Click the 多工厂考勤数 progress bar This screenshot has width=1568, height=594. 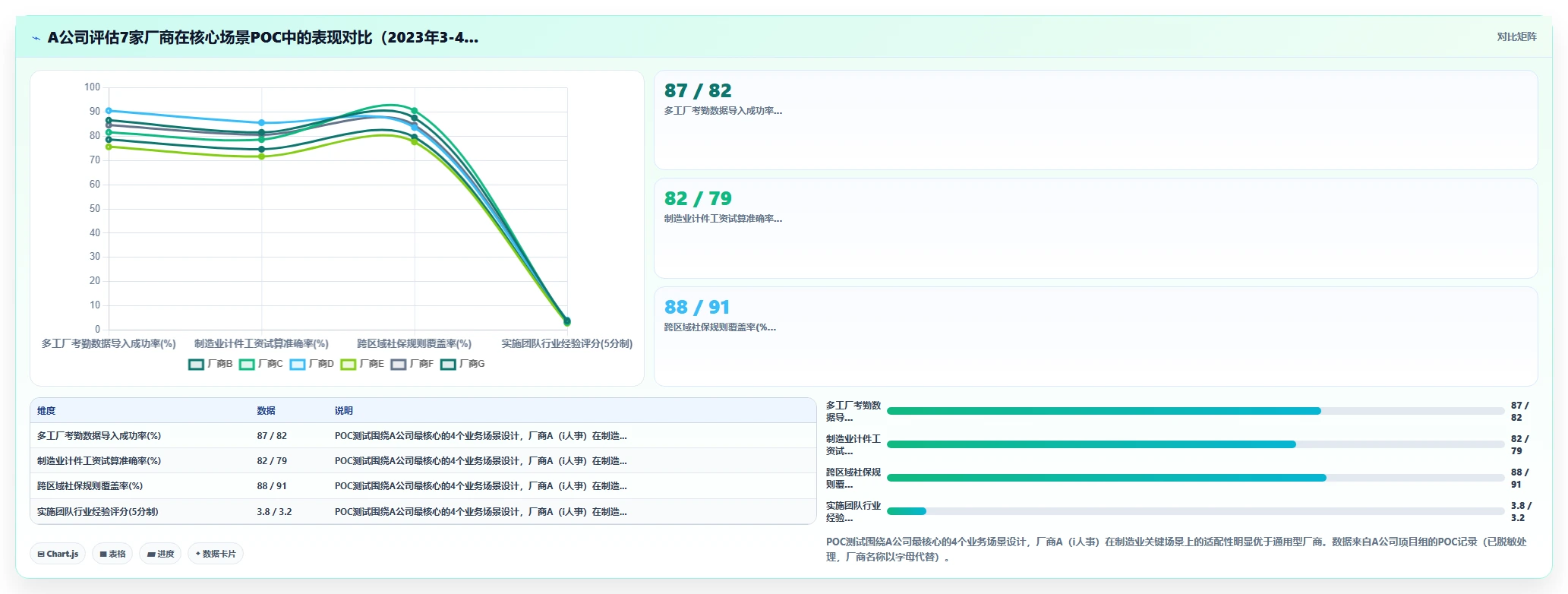[x=1195, y=411]
